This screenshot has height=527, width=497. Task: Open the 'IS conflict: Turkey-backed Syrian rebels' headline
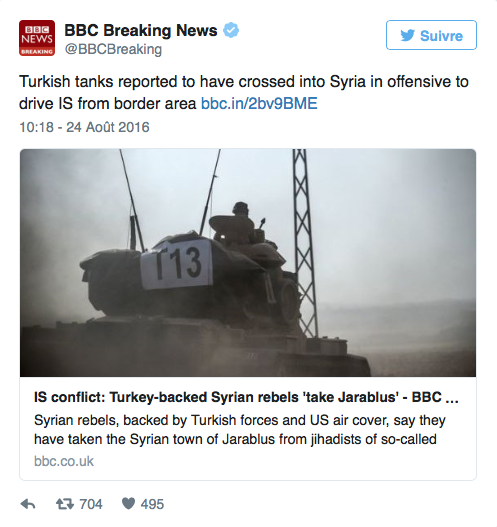coord(246,397)
